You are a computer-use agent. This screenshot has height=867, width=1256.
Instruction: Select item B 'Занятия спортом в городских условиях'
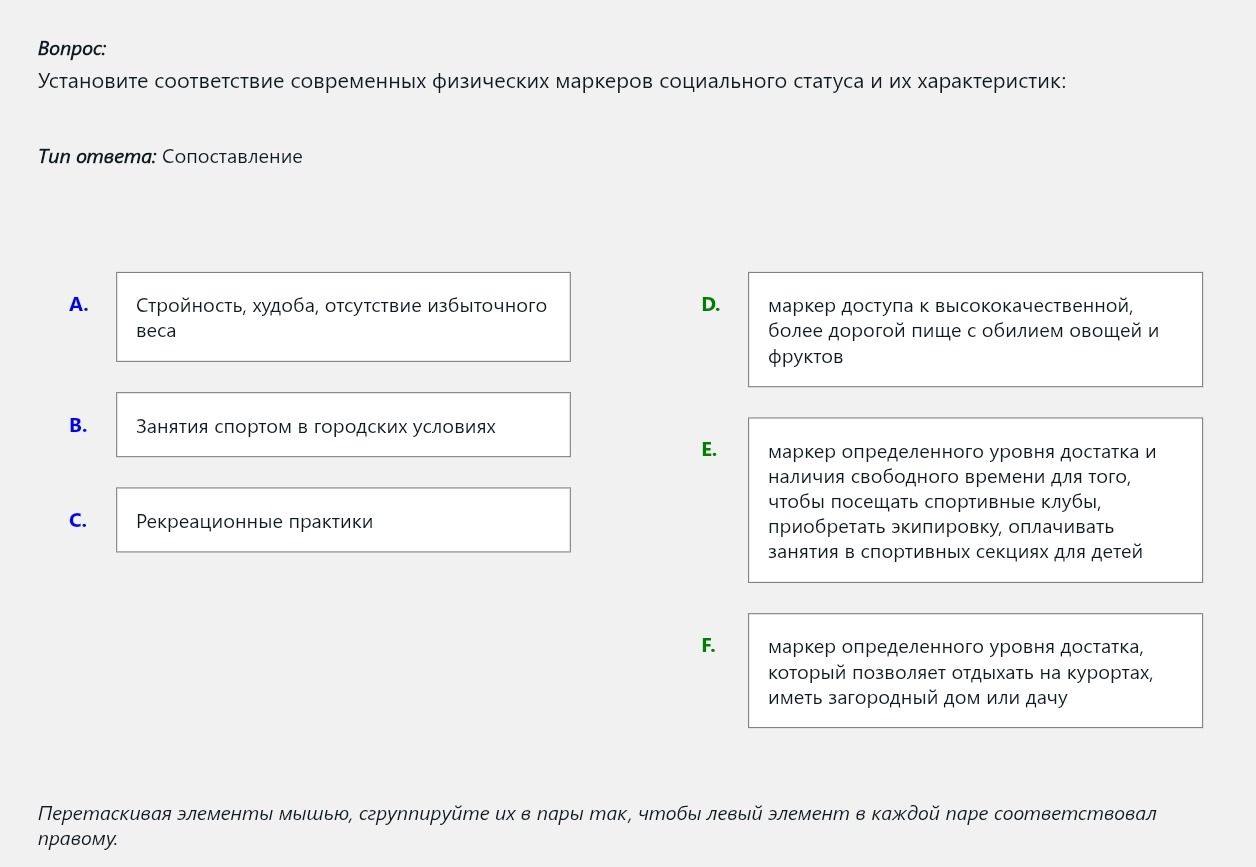coord(343,425)
